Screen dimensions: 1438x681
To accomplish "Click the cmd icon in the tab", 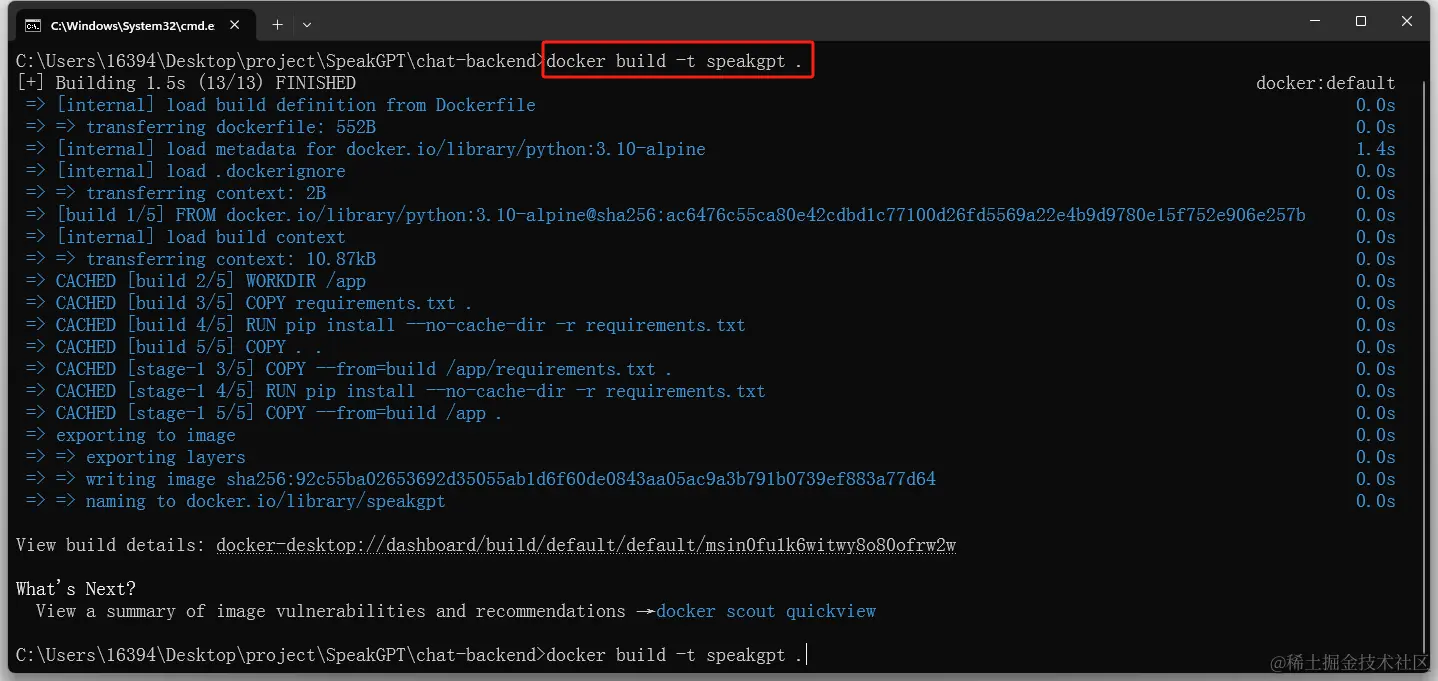I will (34, 24).
